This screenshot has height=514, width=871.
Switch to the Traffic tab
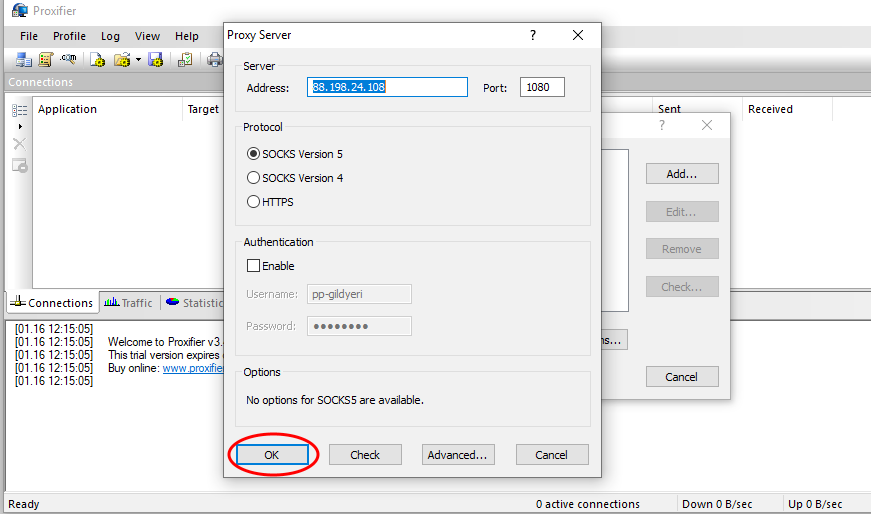(128, 303)
